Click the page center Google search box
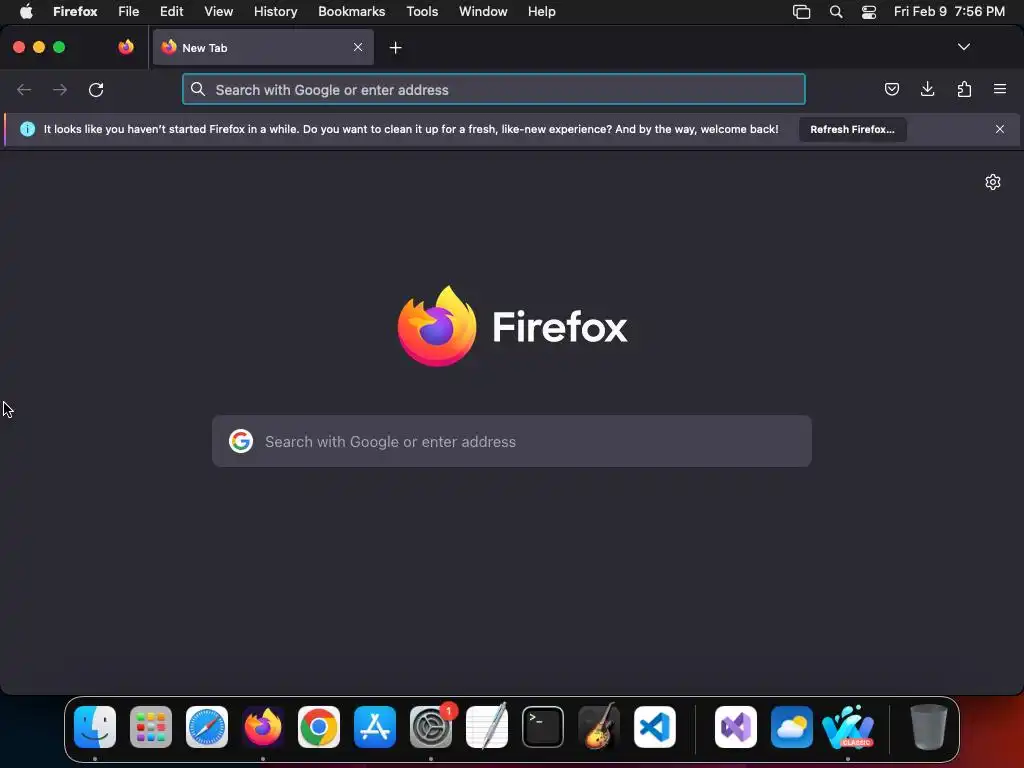This screenshot has width=1024, height=768. [x=512, y=441]
